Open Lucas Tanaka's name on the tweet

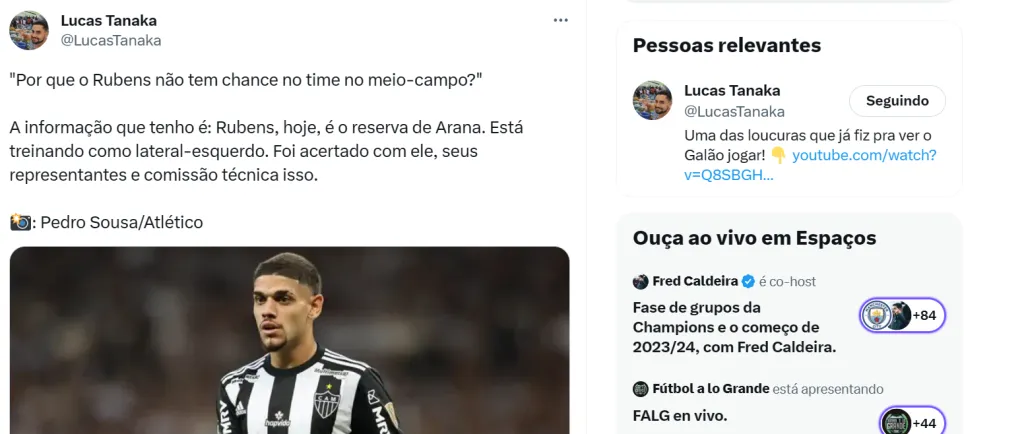coord(109,21)
